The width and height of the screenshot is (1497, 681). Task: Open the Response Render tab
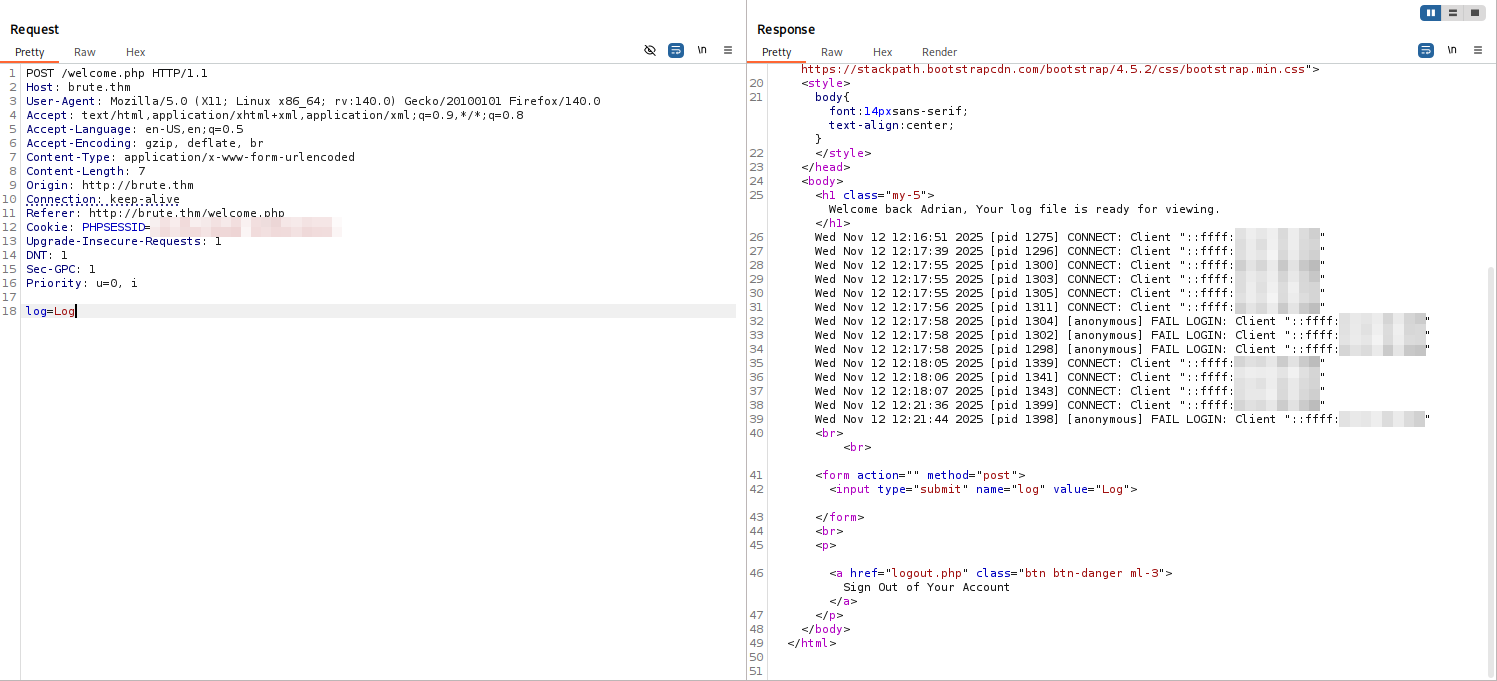coord(939,52)
